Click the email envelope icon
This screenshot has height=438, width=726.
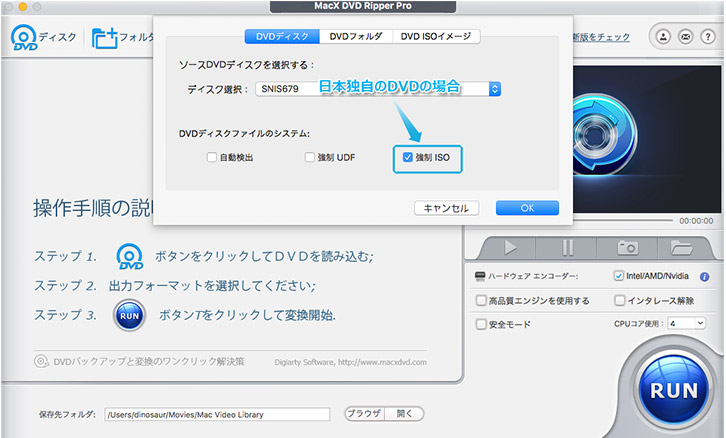coord(686,37)
